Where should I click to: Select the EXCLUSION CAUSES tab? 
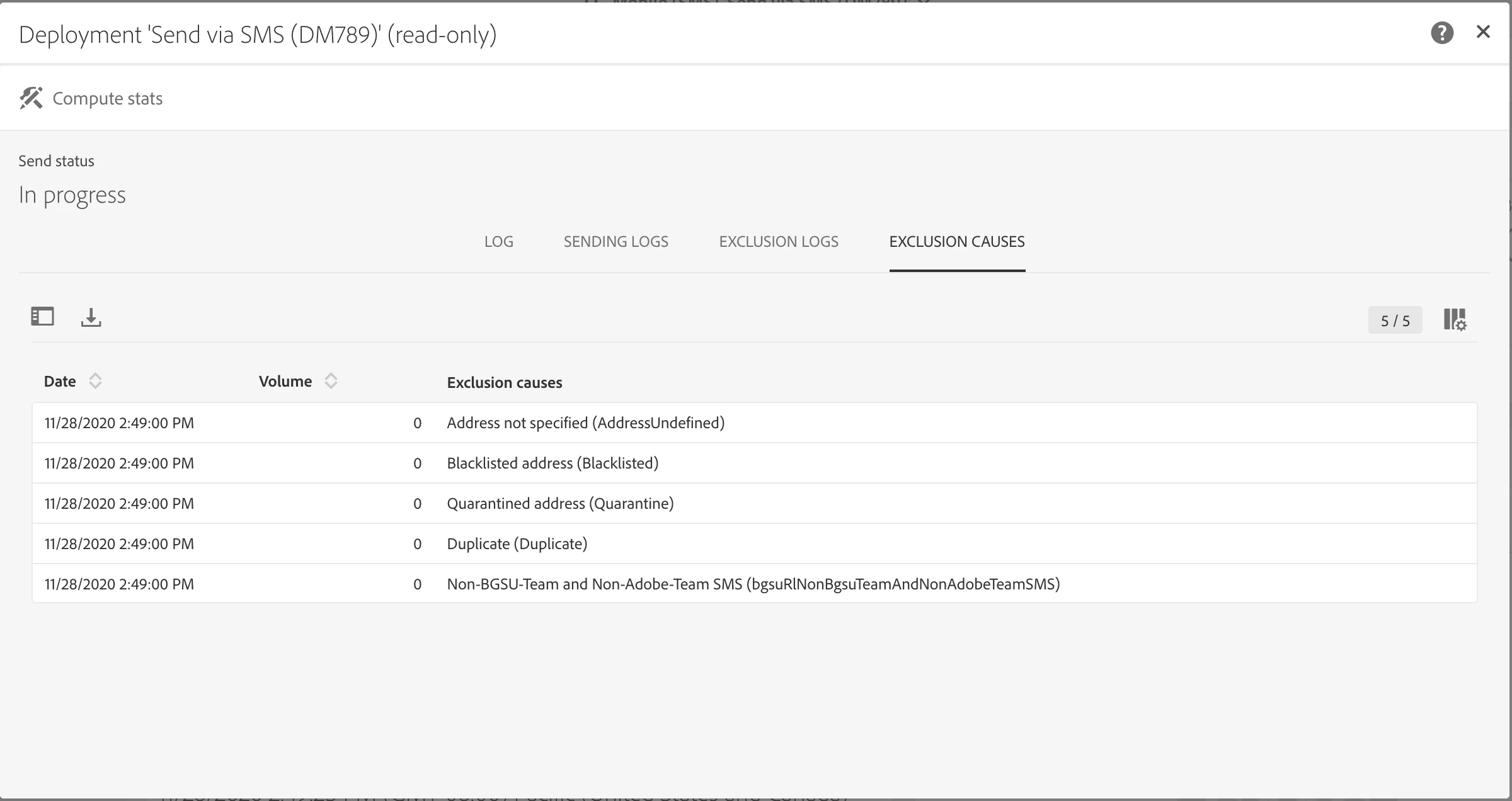click(956, 242)
